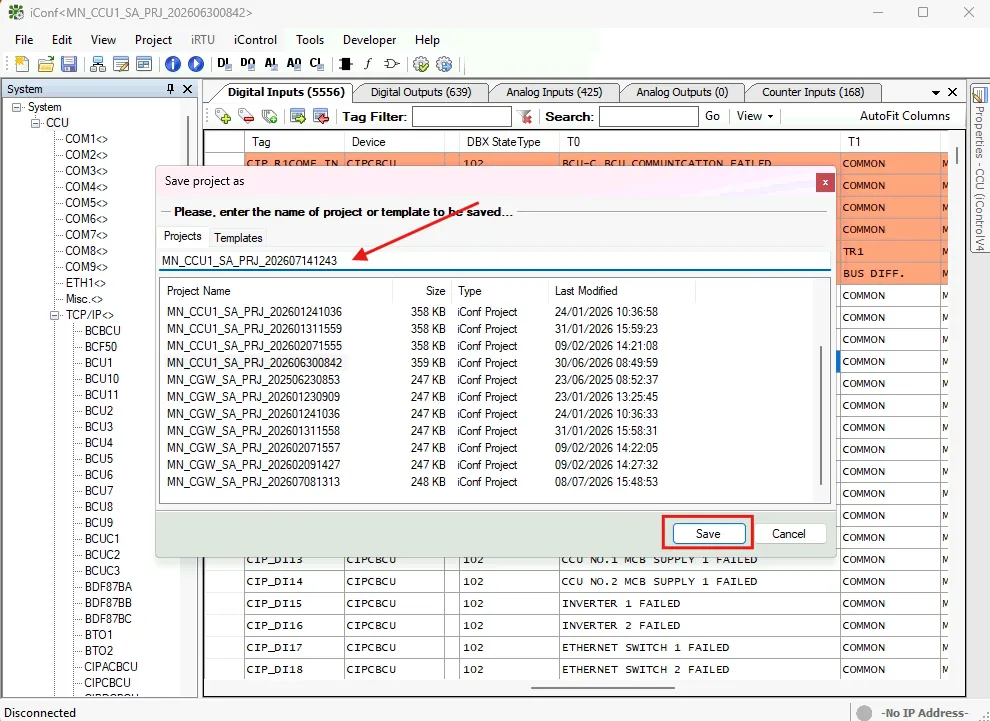The image size is (990, 721).
Task: Click AutoFit Columns
Action: click(904, 116)
